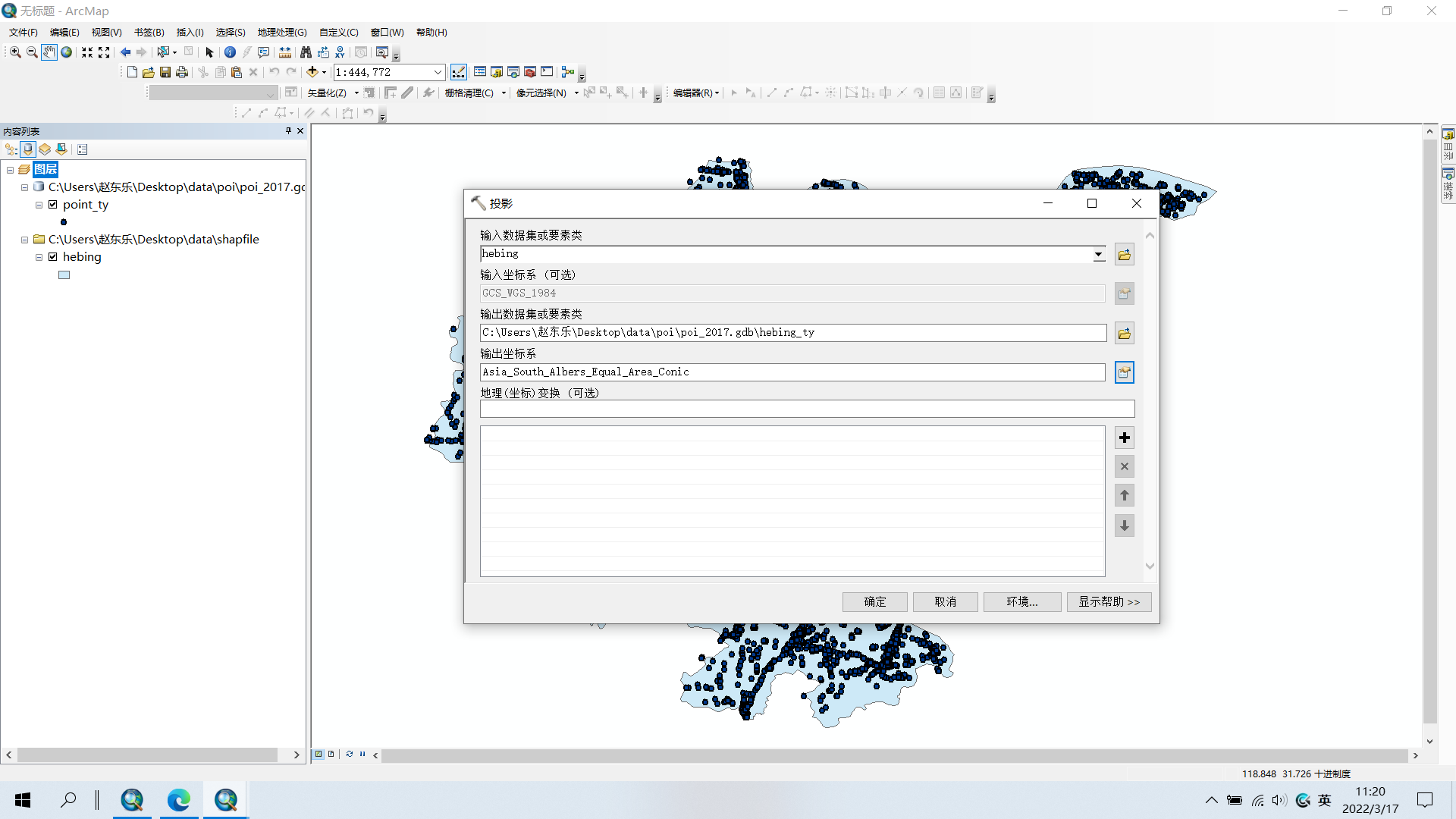Click the Add Data button icon

(x=312, y=72)
